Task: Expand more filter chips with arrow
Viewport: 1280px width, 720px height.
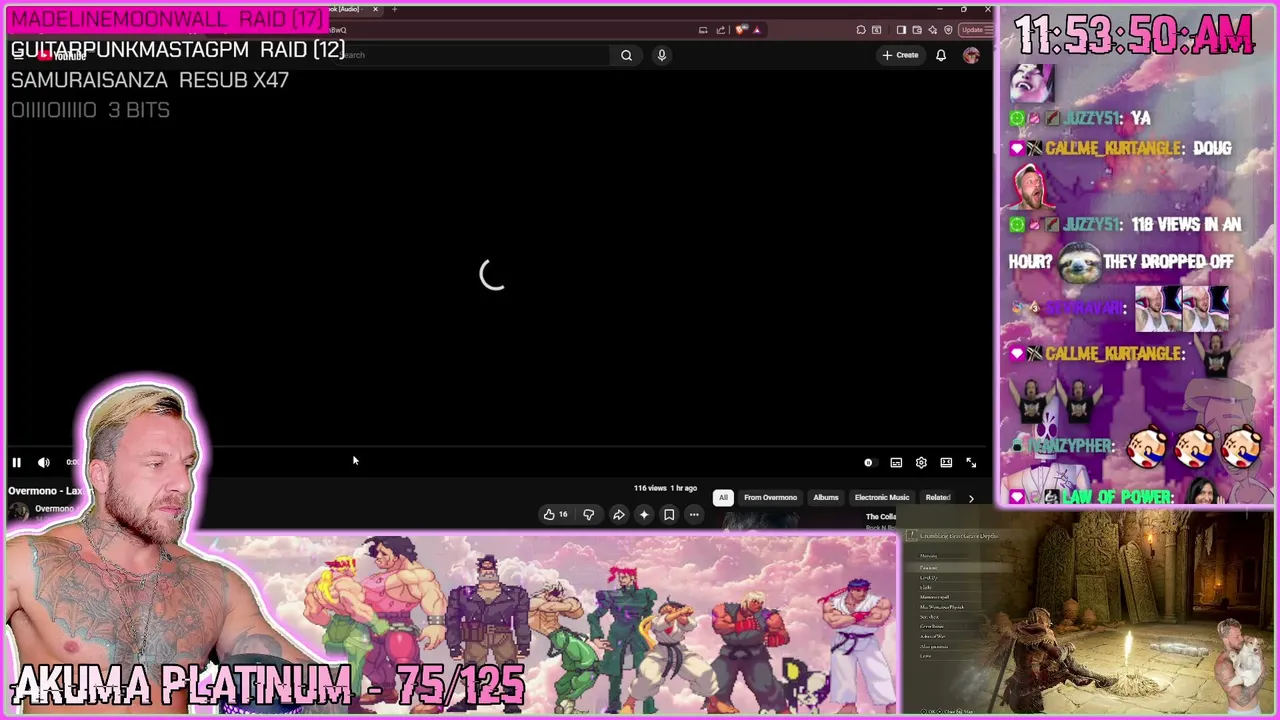Action: tap(971, 497)
